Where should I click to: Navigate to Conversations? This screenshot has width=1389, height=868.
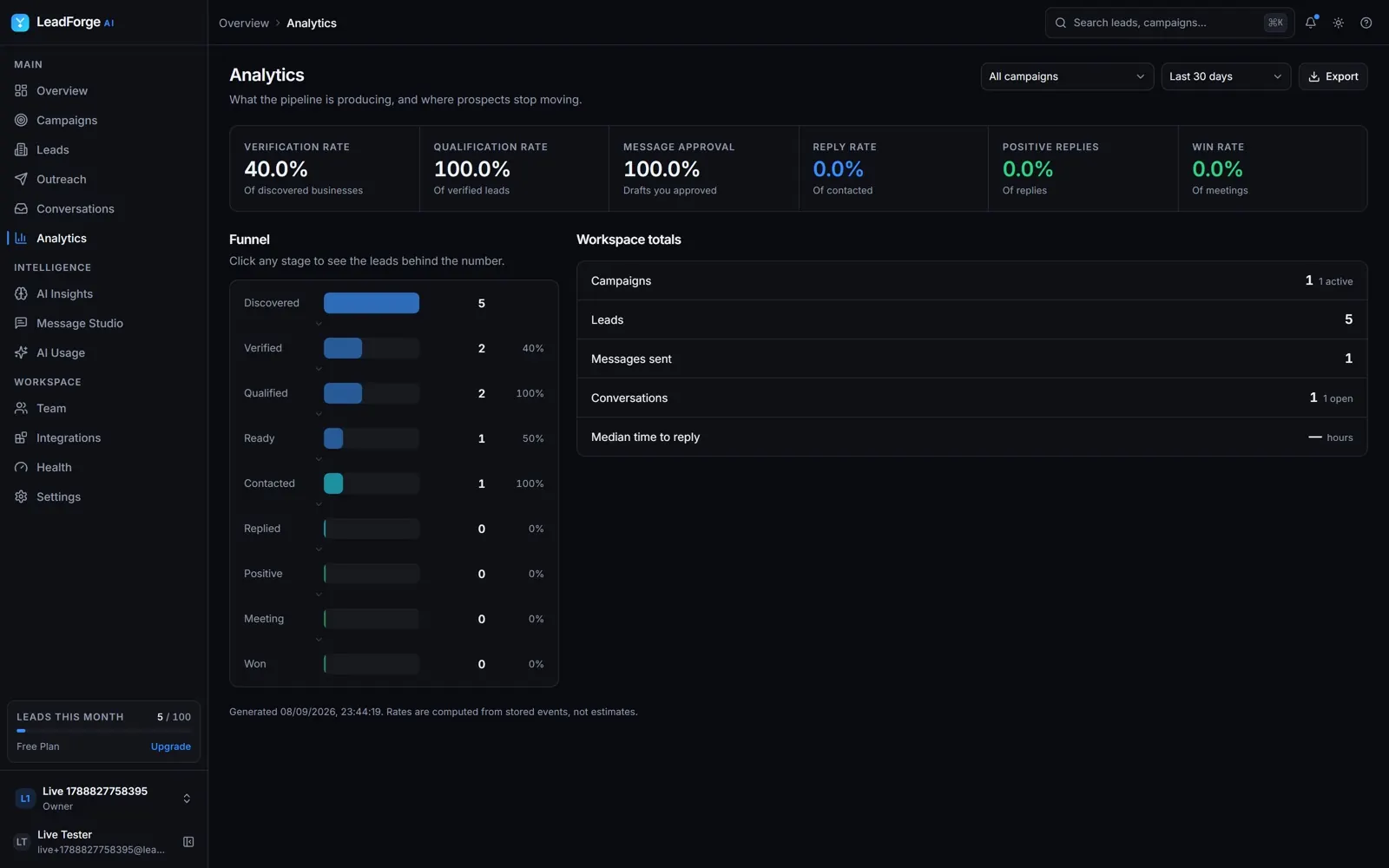[x=104, y=208]
